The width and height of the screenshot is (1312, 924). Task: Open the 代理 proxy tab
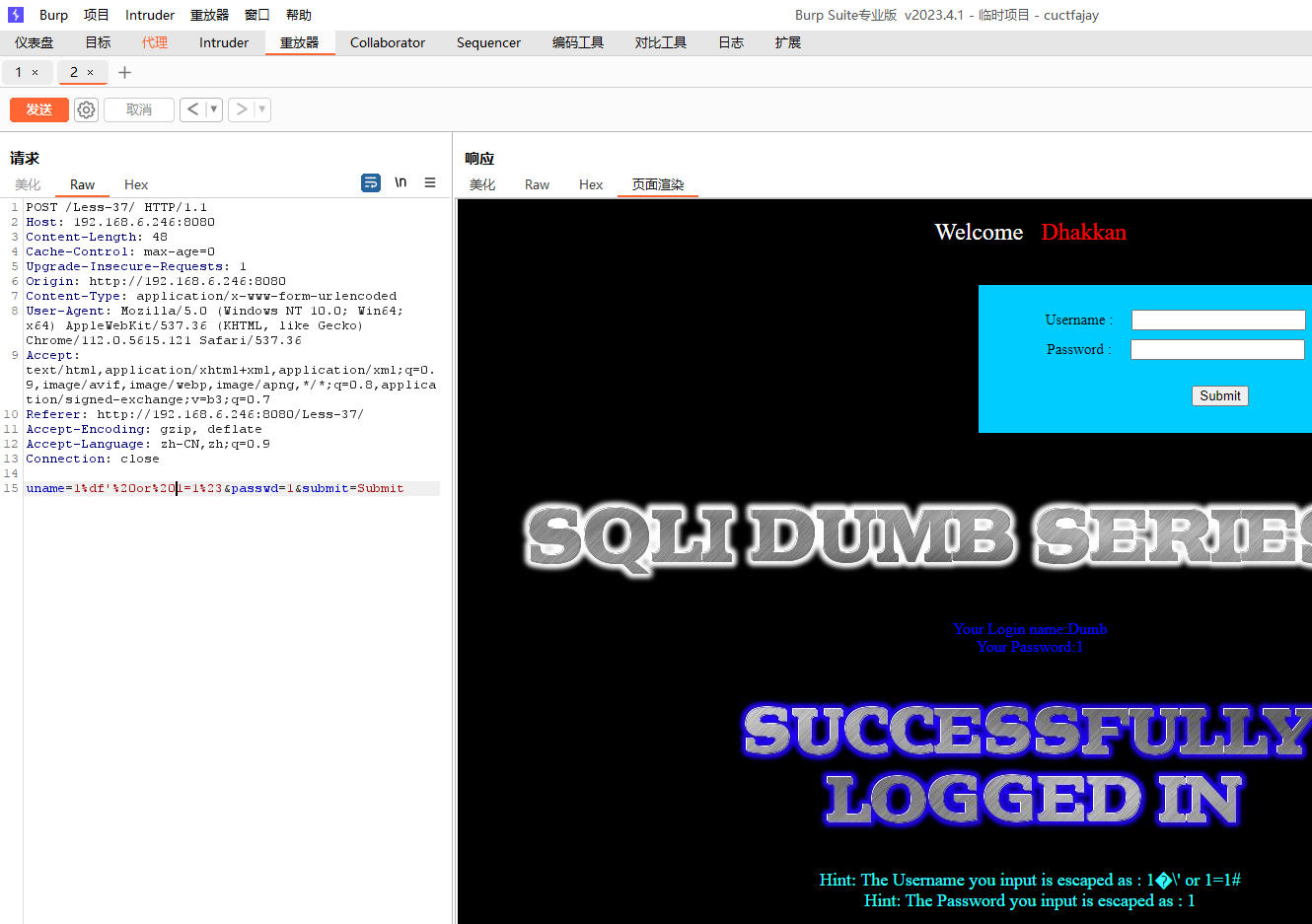pyautogui.click(x=155, y=42)
